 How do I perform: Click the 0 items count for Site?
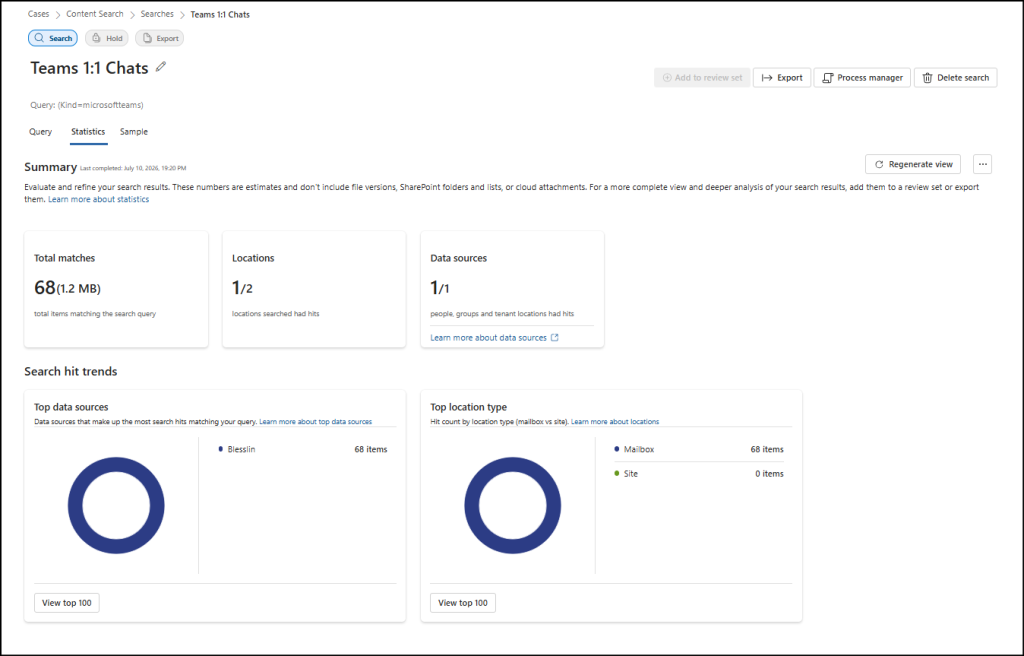pos(769,474)
